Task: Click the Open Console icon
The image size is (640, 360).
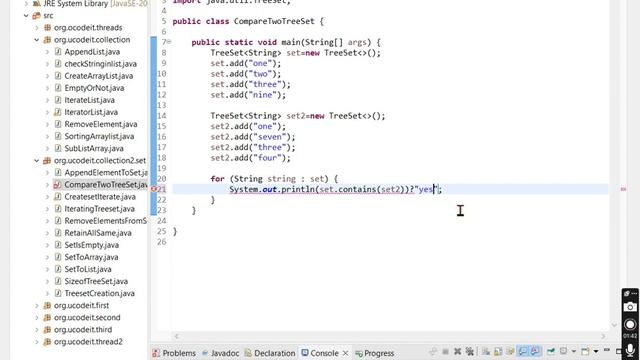Action: [585, 351]
